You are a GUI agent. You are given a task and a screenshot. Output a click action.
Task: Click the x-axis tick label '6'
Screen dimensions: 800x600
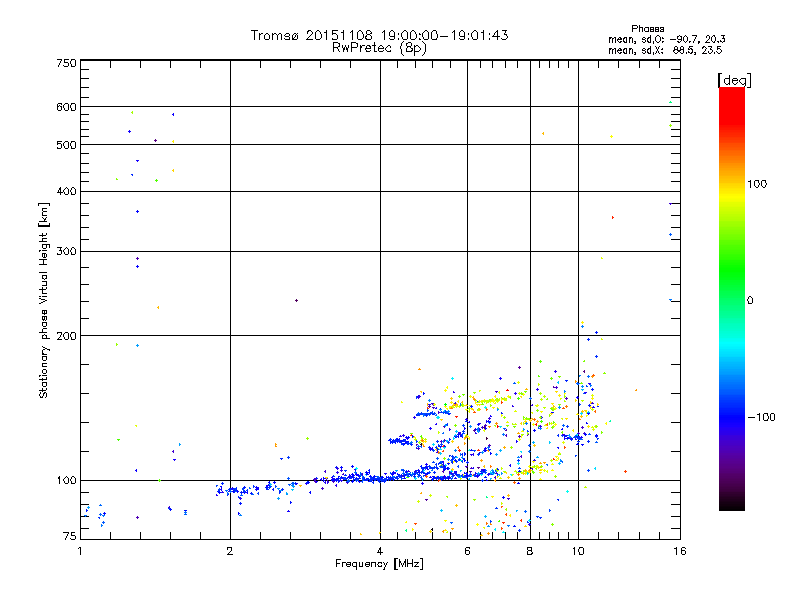coord(467,551)
